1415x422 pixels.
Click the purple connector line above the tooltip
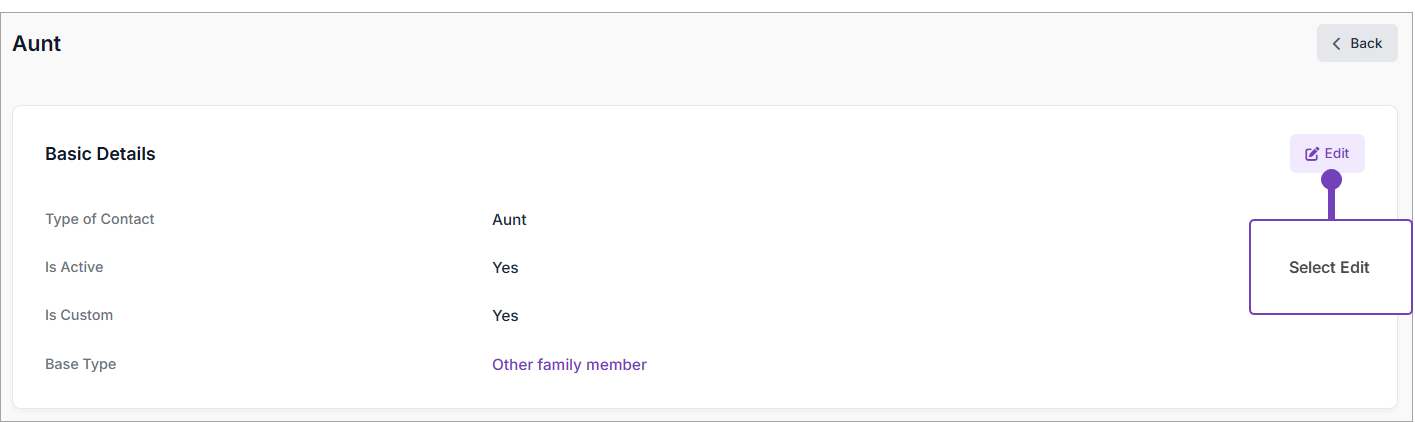1331,204
